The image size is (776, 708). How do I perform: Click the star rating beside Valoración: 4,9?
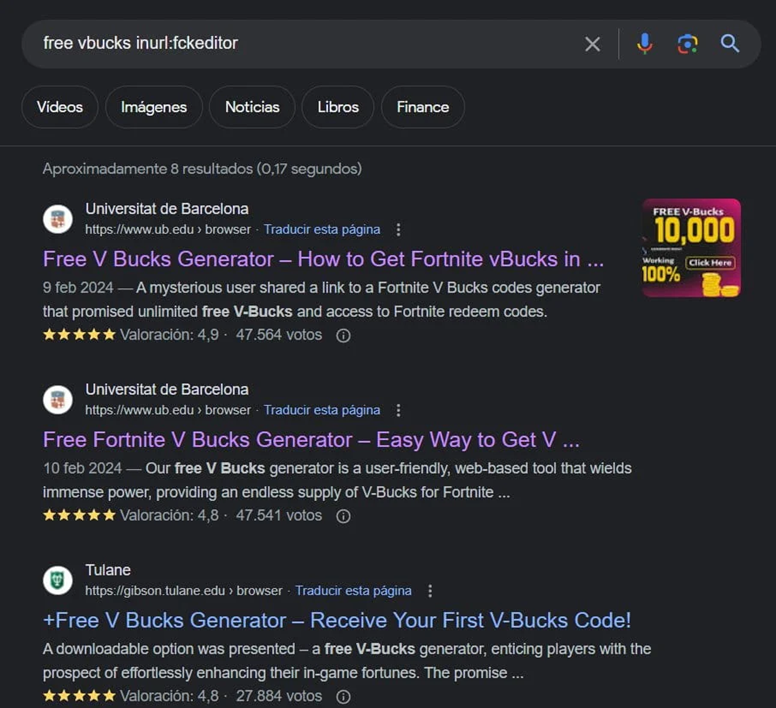79,335
